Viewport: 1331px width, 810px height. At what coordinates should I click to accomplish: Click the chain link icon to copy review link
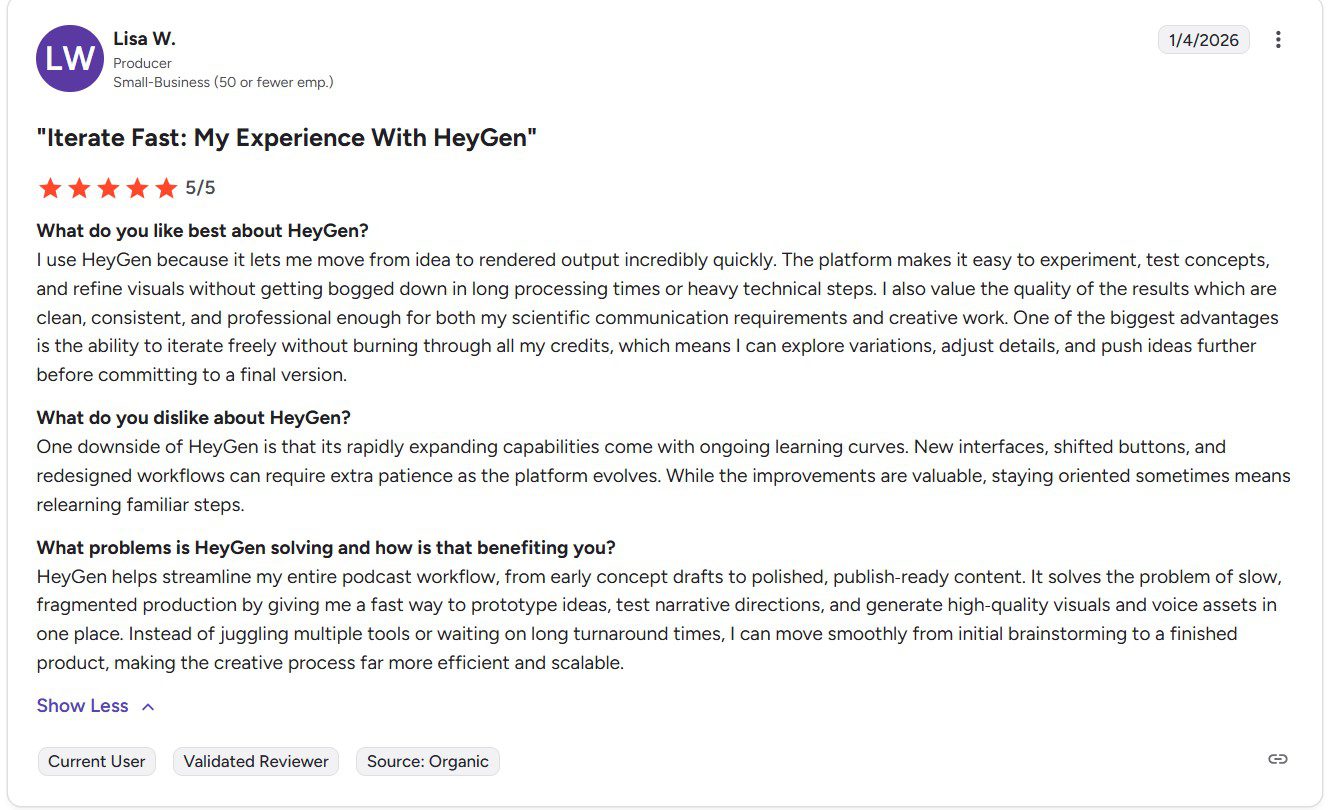pos(1277,759)
